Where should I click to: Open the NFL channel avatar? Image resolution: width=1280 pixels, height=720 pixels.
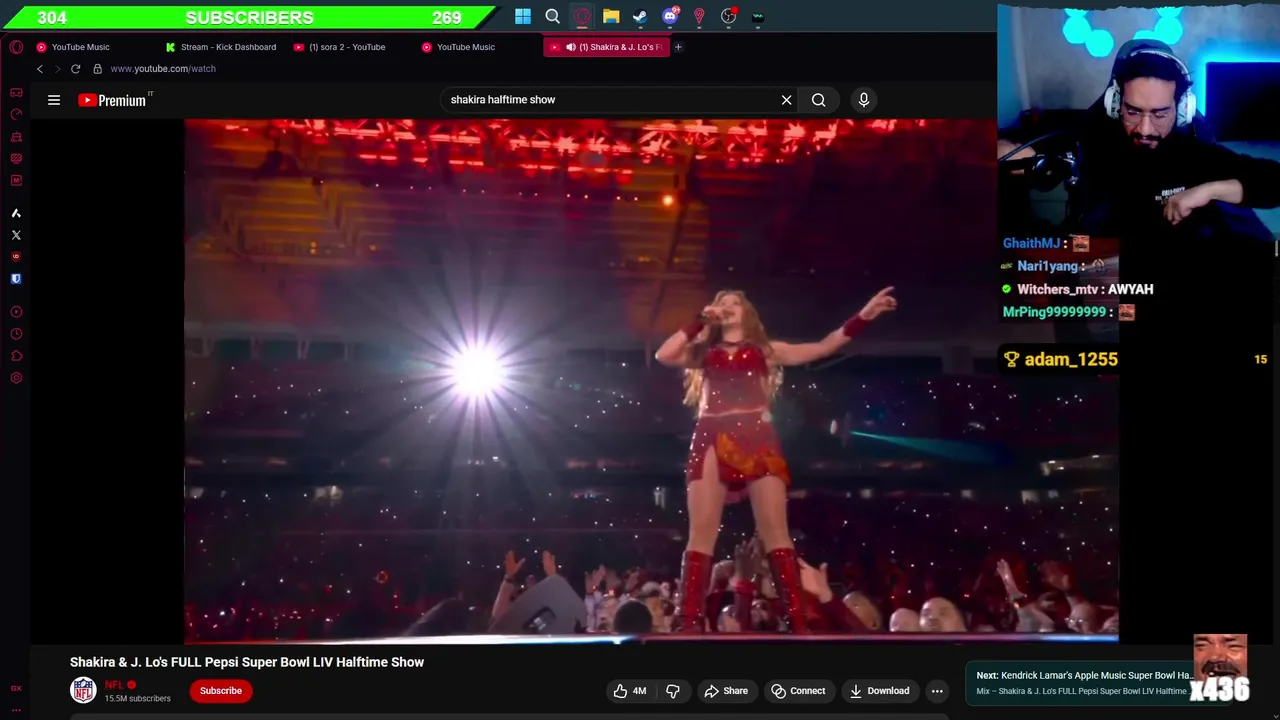tap(83, 690)
